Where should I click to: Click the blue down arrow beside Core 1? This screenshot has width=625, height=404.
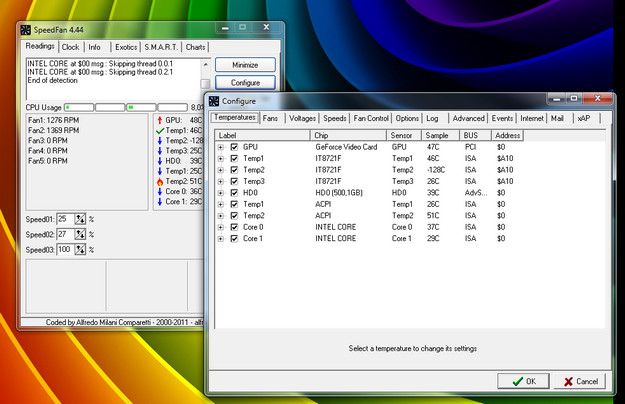[159, 202]
